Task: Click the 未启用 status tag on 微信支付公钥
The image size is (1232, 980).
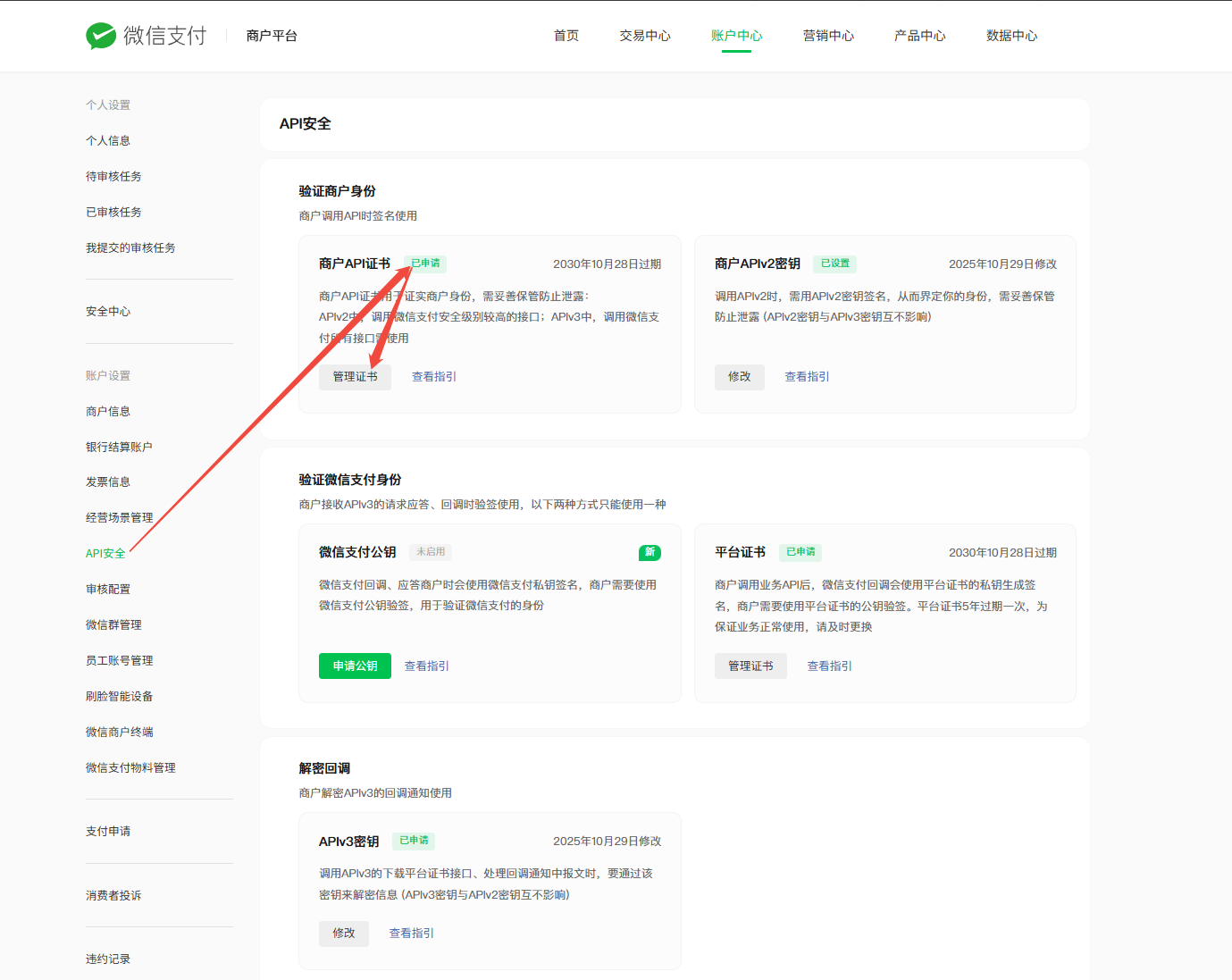Action: tap(431, 552)
